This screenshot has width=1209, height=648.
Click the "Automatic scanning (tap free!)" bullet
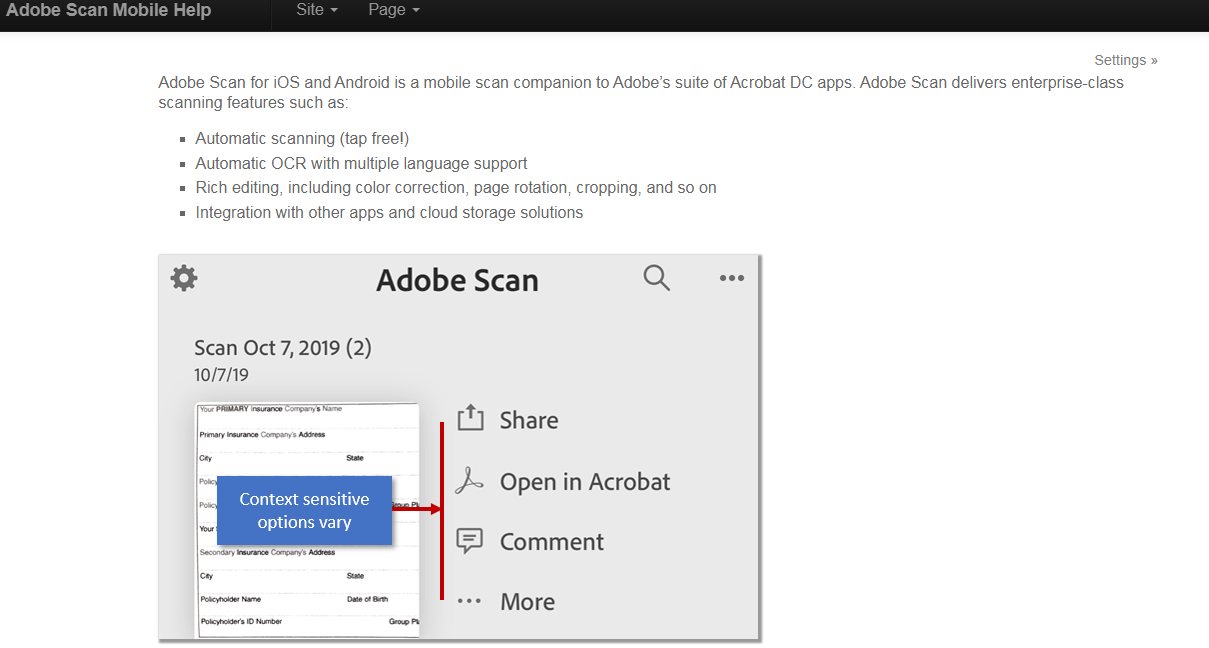tap(302, 139)
